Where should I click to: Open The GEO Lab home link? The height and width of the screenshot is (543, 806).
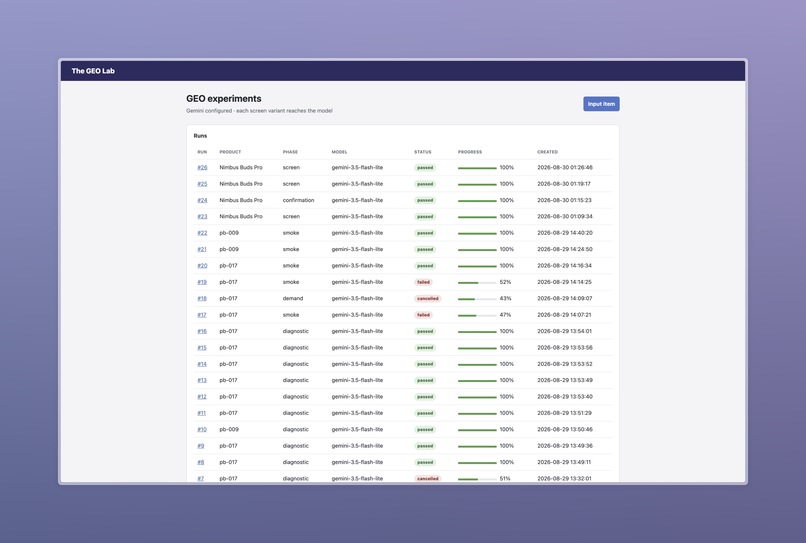coord(93,71)
